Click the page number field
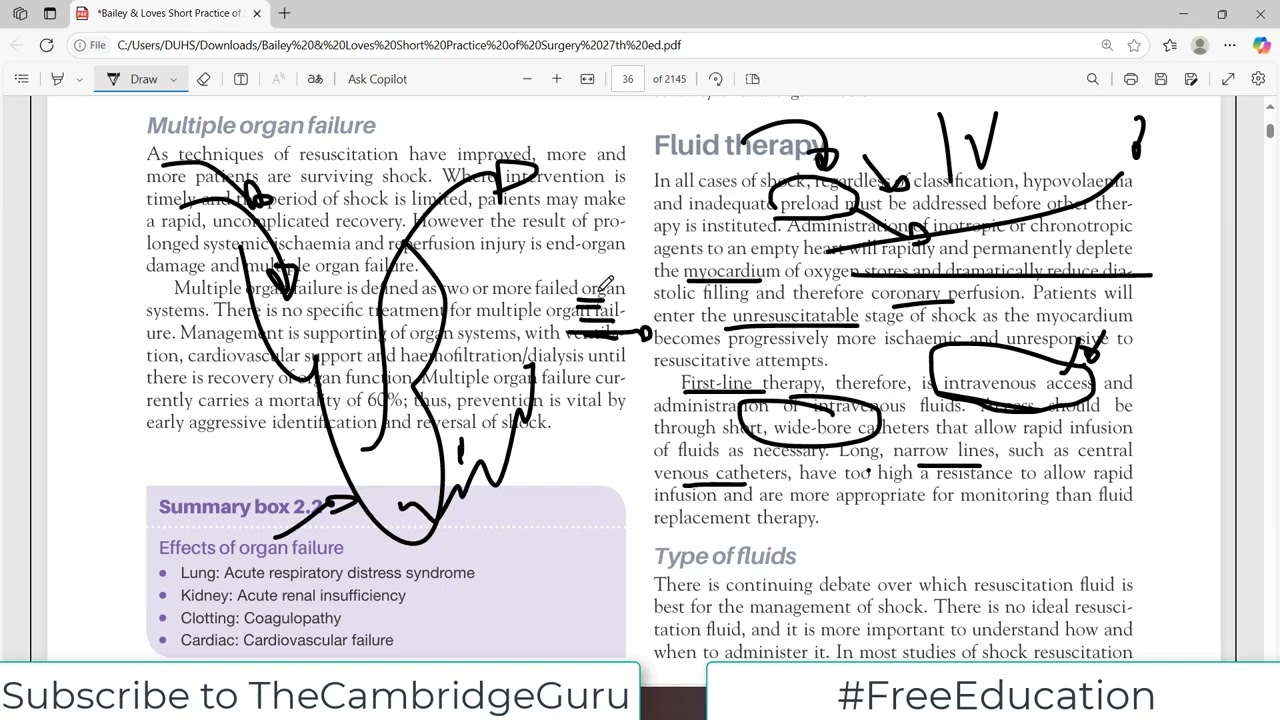 coord(628,79)
